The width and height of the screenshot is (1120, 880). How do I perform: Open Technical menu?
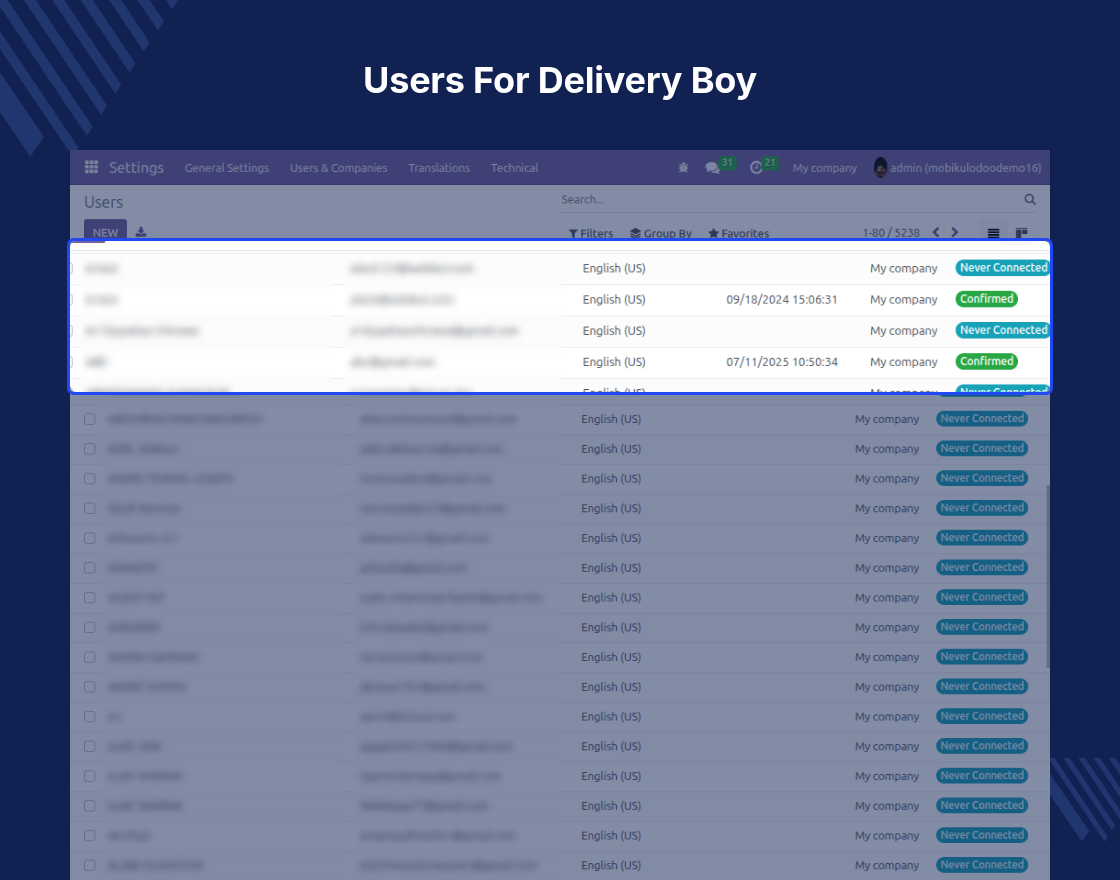point(514,168)
